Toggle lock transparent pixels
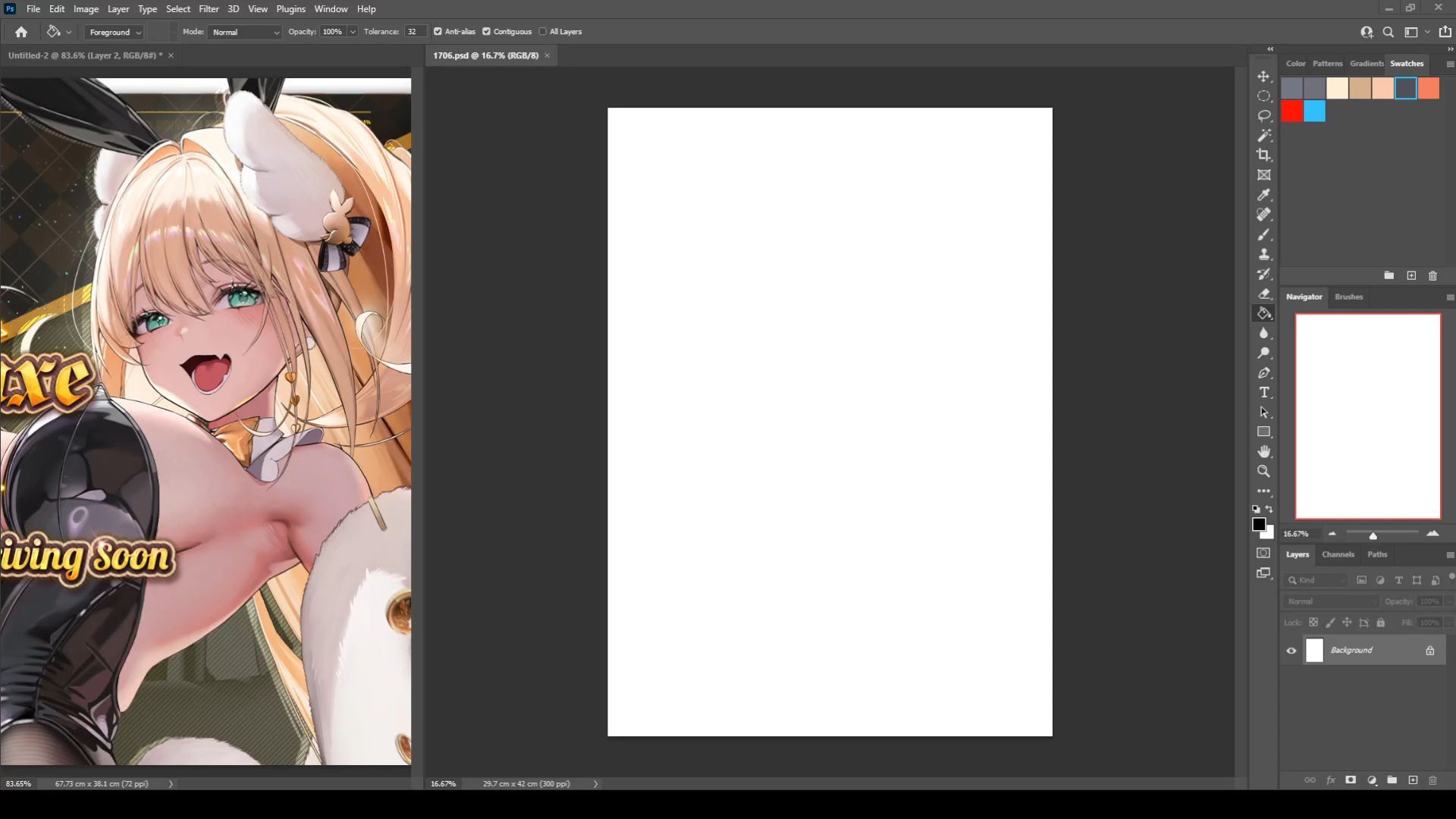The width and height of the screenshot is (1456, 819). 1313,623
